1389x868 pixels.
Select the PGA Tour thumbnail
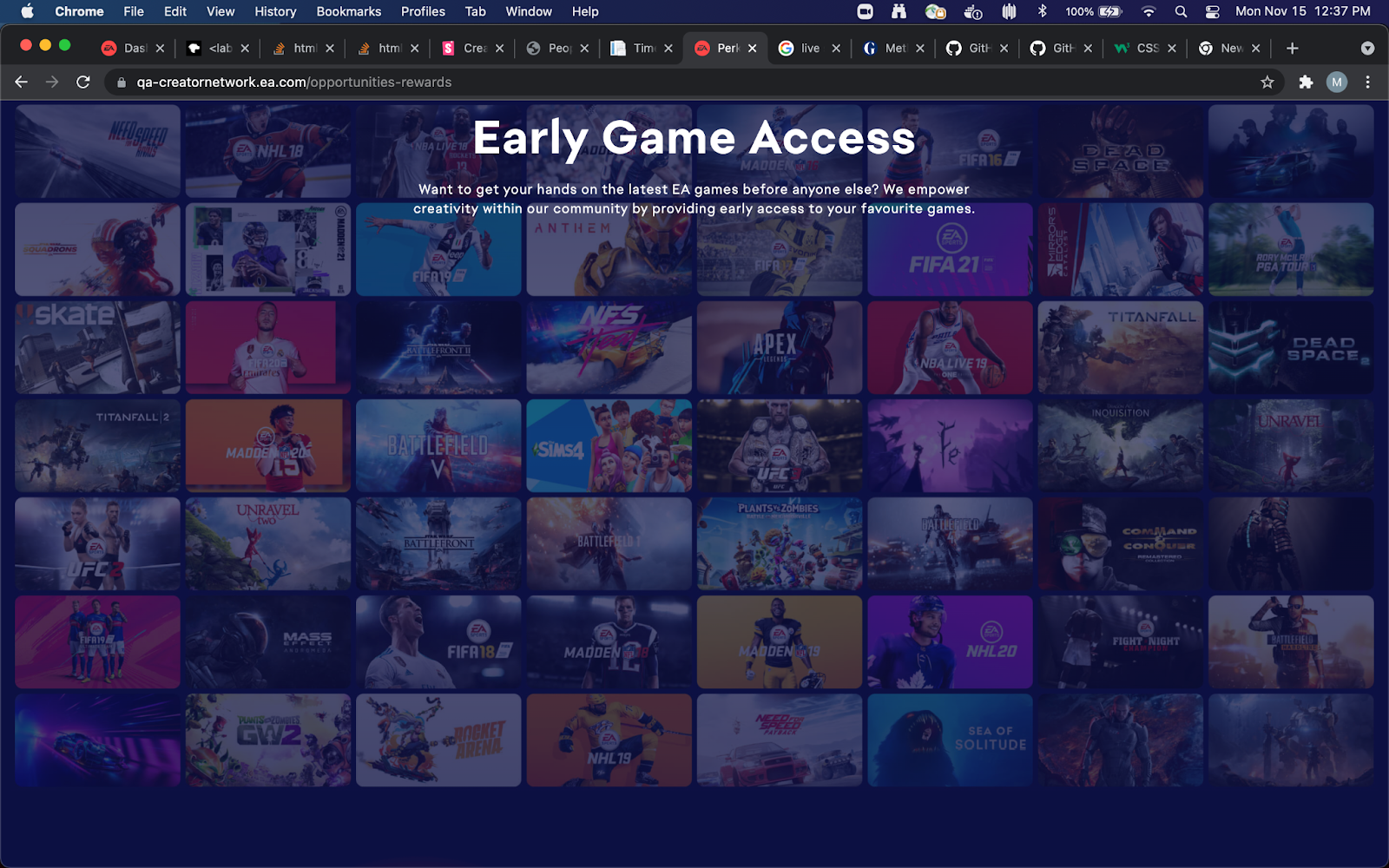(x=1291, y=250)
